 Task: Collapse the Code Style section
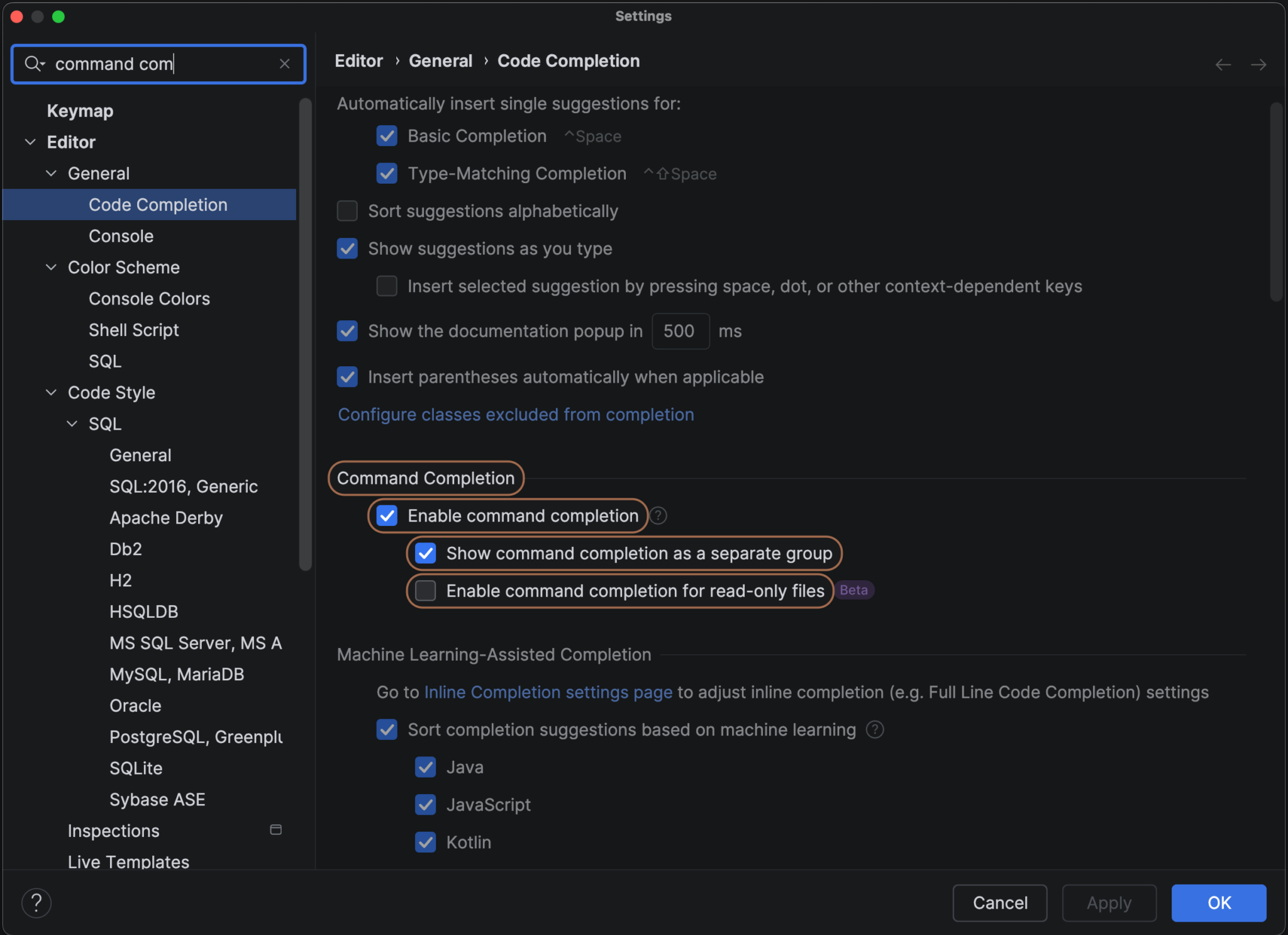point(50,392)
